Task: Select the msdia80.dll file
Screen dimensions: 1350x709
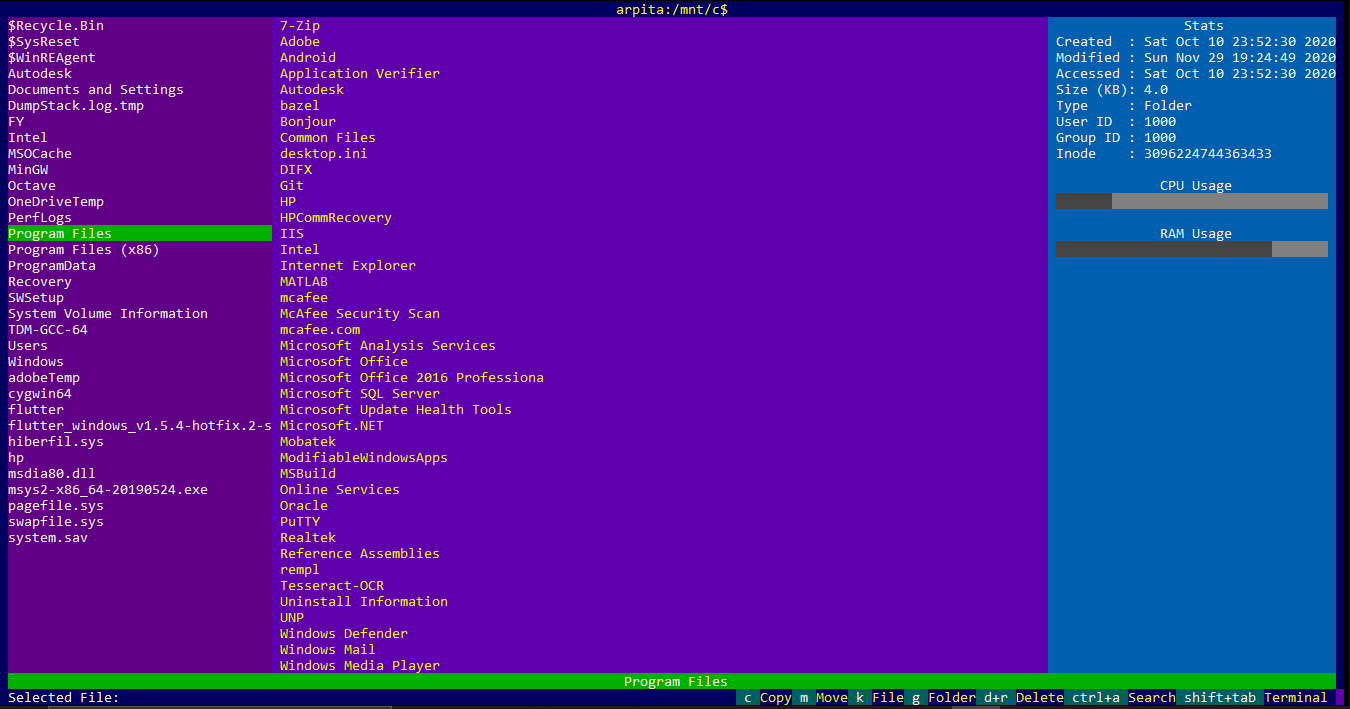Action: 52,473
